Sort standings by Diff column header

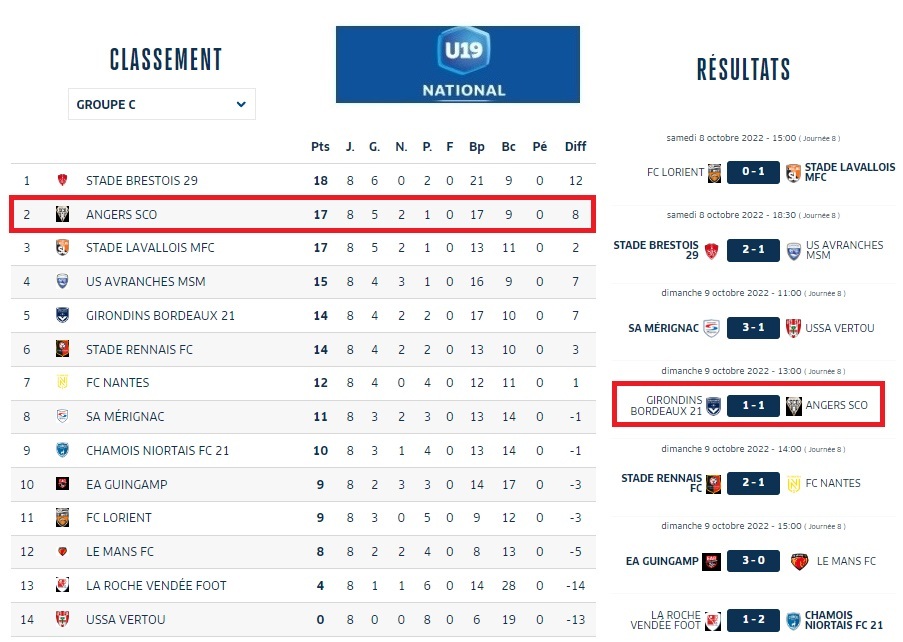(575, 147)
